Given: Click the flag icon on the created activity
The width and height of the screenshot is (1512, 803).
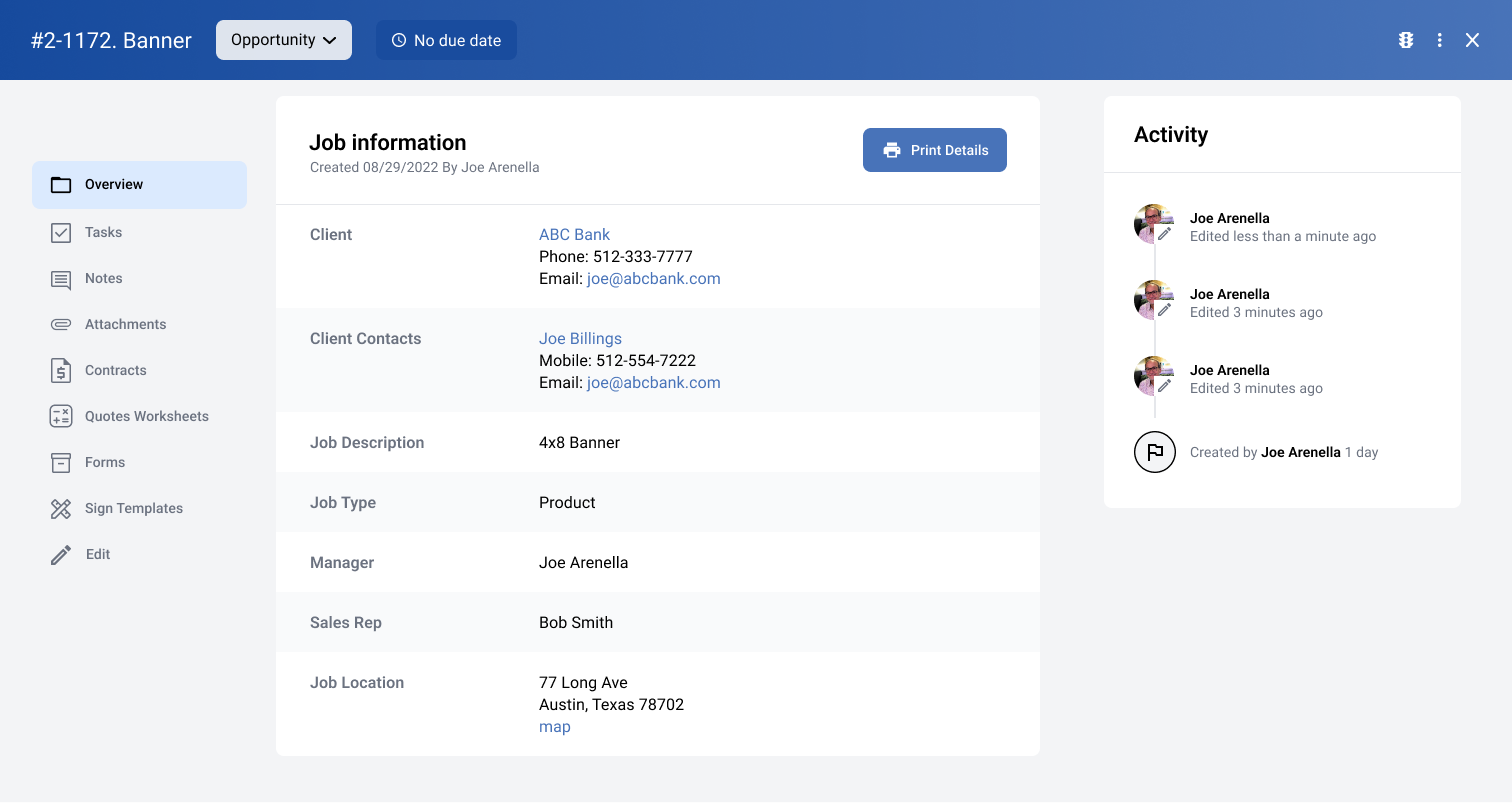Looking at the screenshot, I should (x=1155, y=452).
